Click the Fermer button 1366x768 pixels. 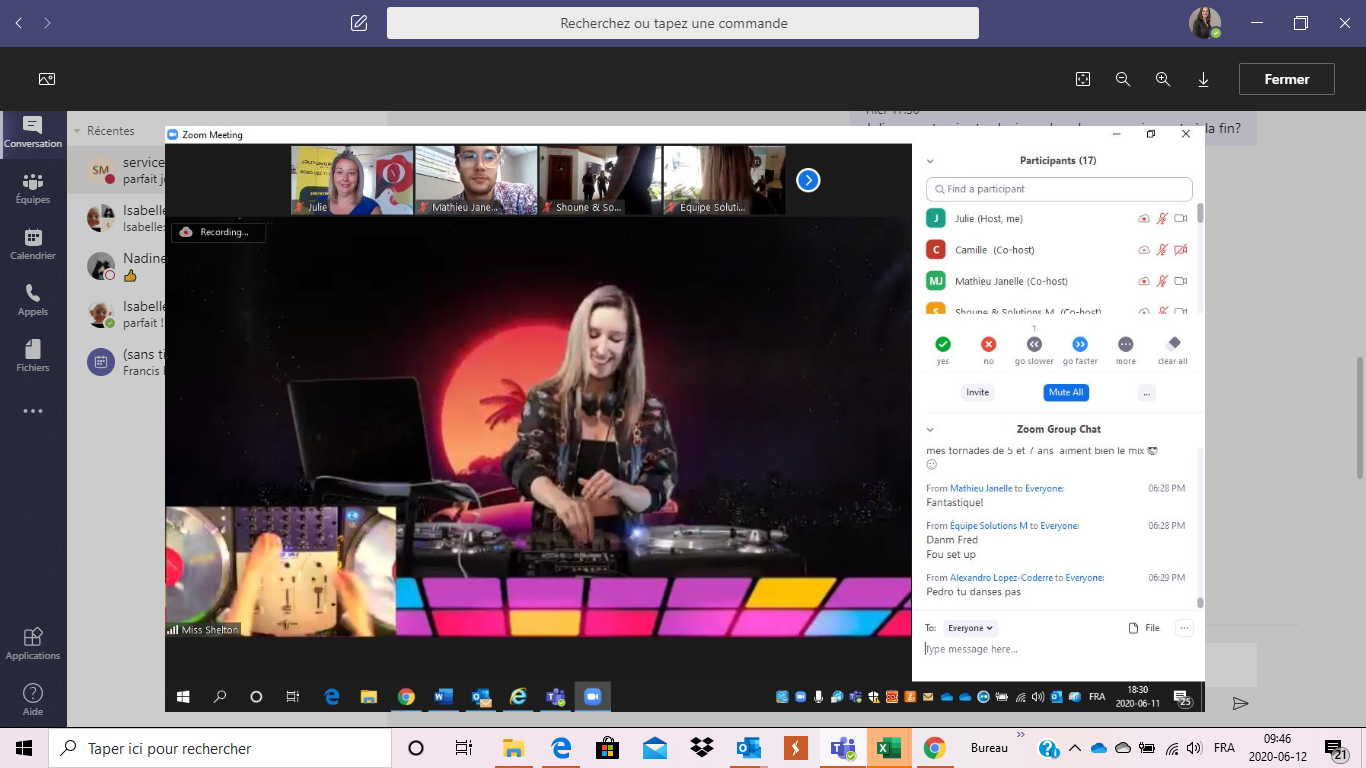click(1287, 79)
